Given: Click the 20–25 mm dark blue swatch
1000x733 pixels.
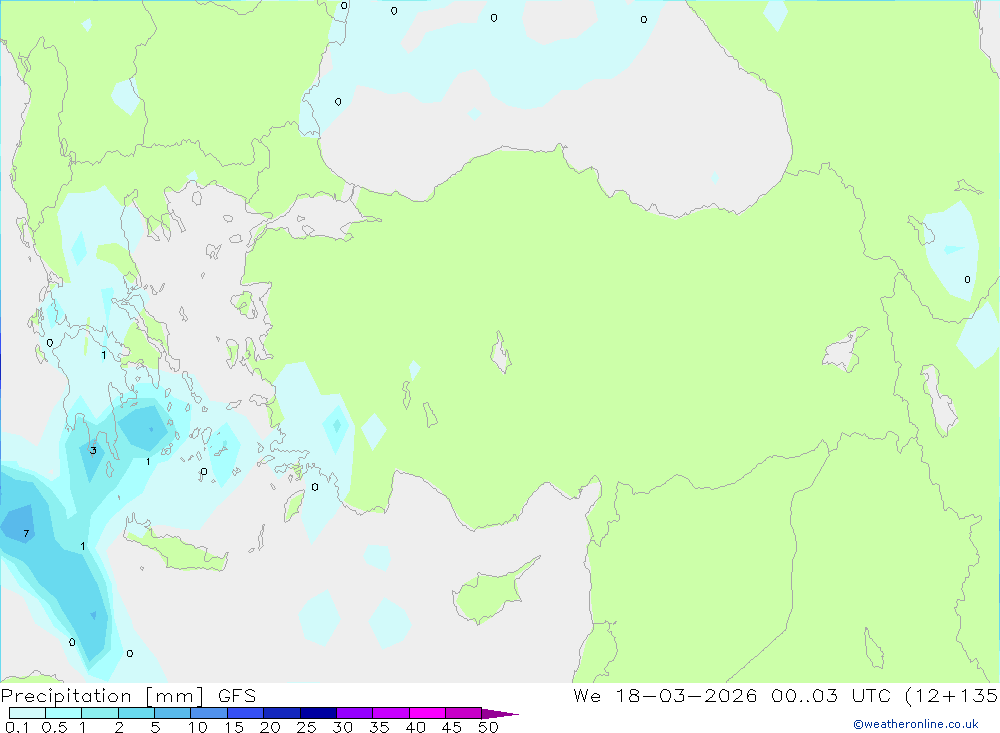Looking at the screenshot, I should tap(282, 713).
